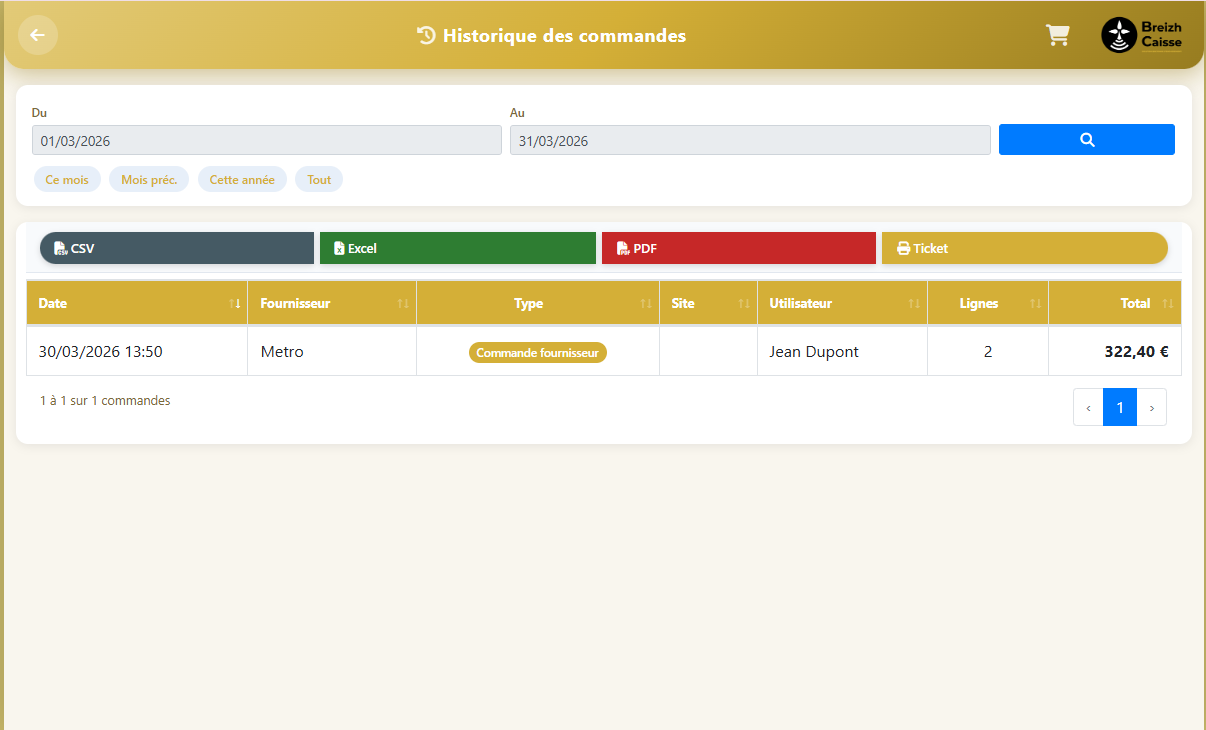Go to page 1 in pagination

(x=1120, y=408)
